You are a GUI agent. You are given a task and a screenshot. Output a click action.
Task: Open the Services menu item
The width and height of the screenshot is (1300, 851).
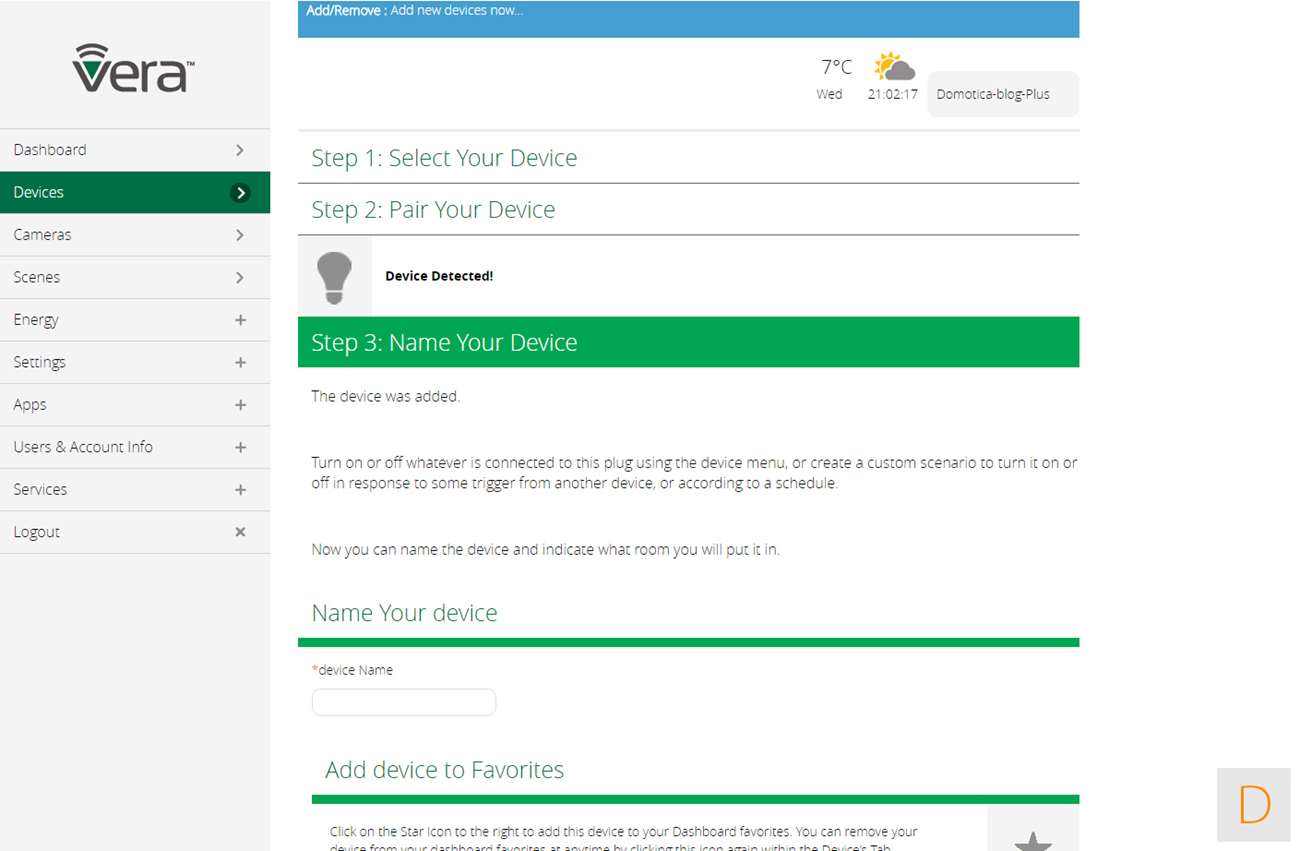tap(40, 490)
